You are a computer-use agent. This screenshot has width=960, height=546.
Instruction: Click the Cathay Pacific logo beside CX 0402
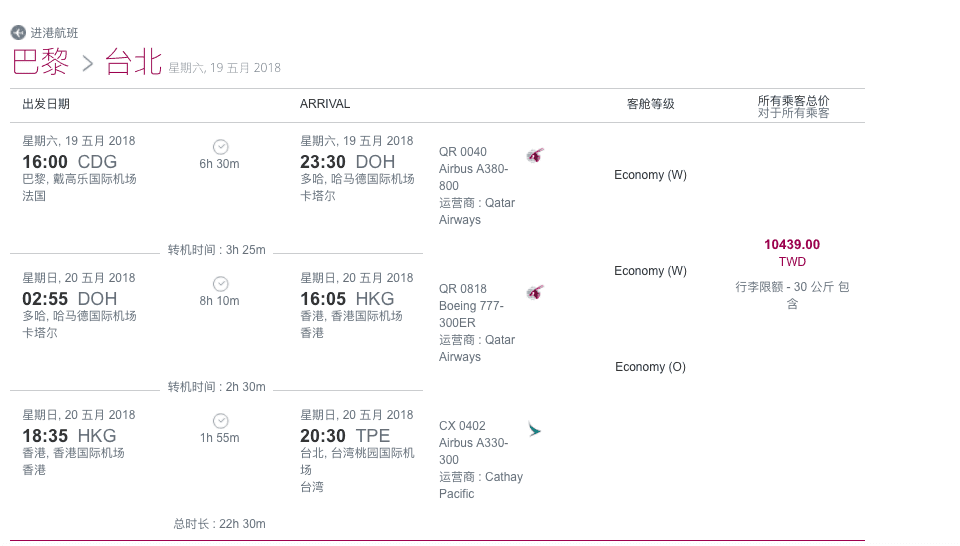535,430
